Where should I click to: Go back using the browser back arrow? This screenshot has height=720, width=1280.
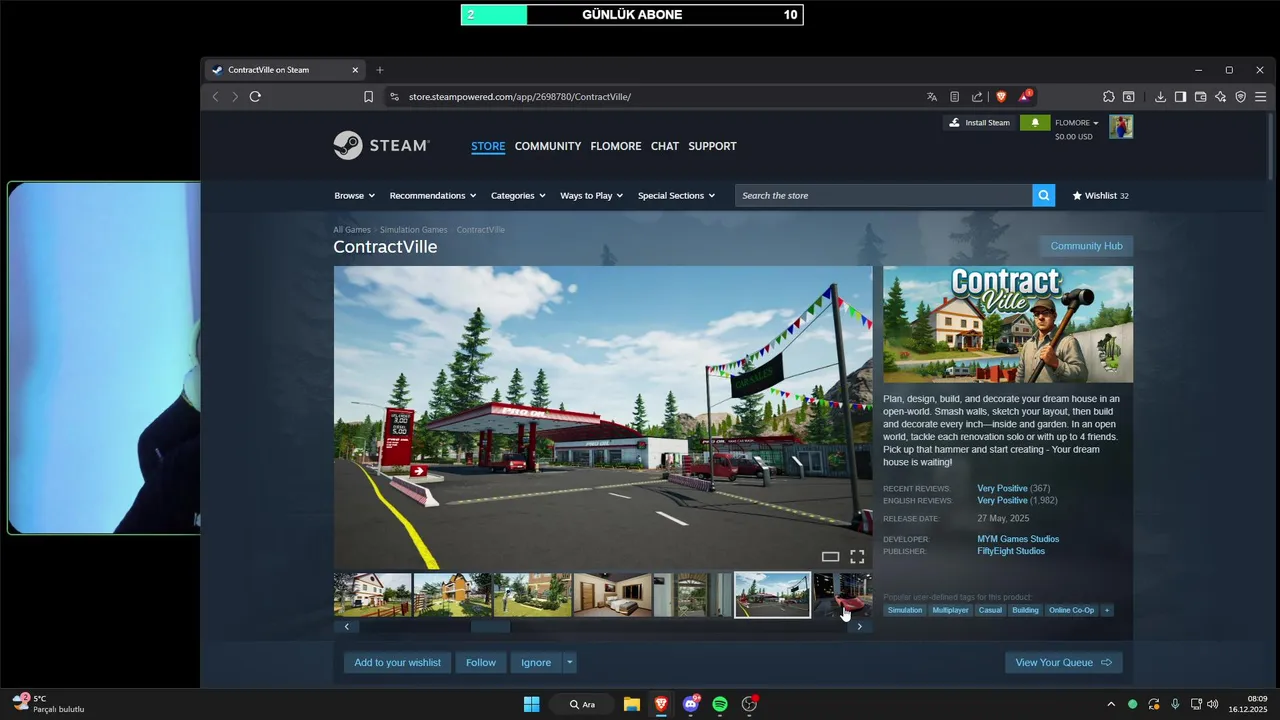click(x=215, y=97)
